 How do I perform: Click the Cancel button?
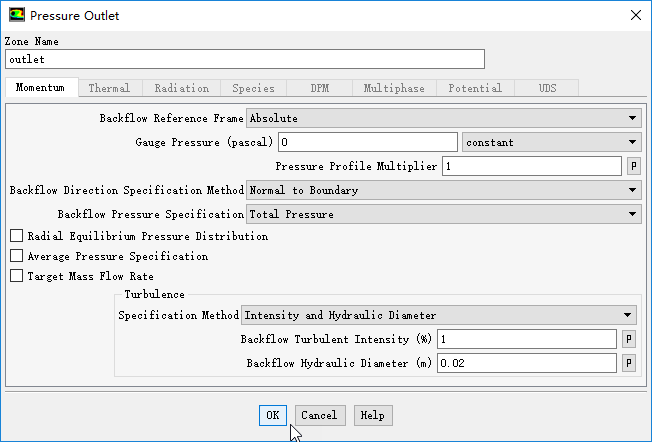click(319, 415)
